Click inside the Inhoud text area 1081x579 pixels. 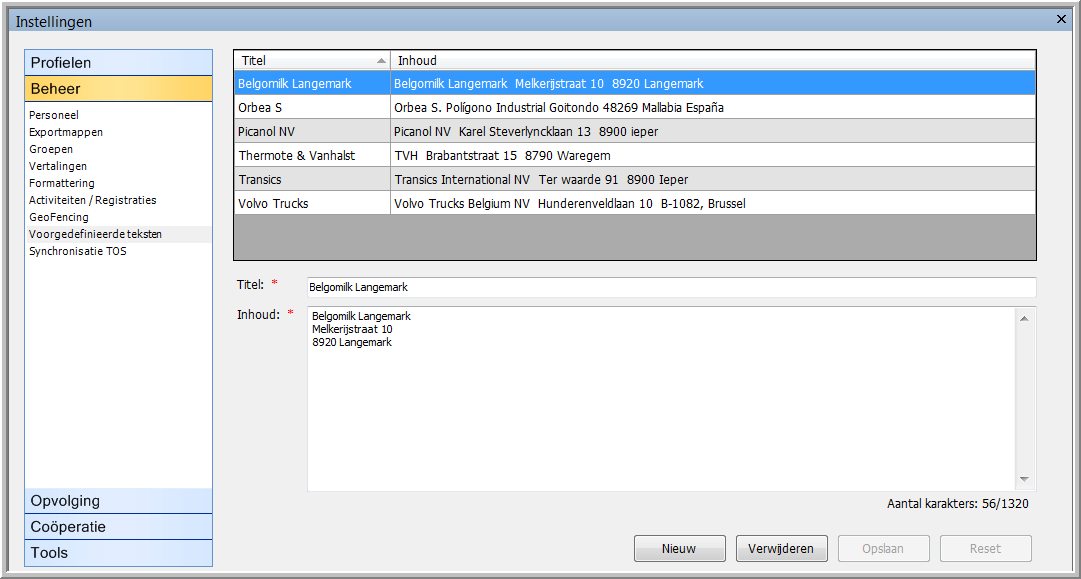660,398
